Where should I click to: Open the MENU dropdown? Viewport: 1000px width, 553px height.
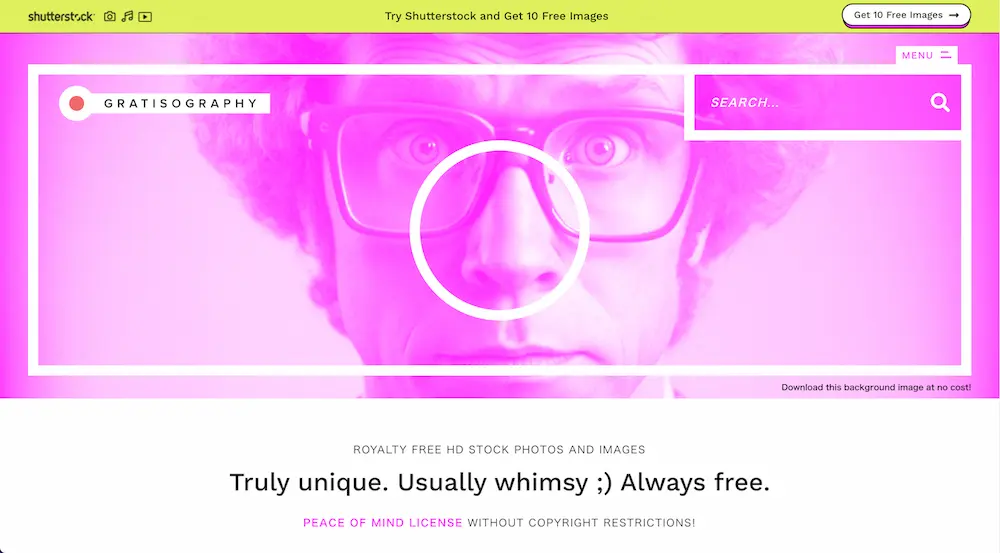click(926, 55)
